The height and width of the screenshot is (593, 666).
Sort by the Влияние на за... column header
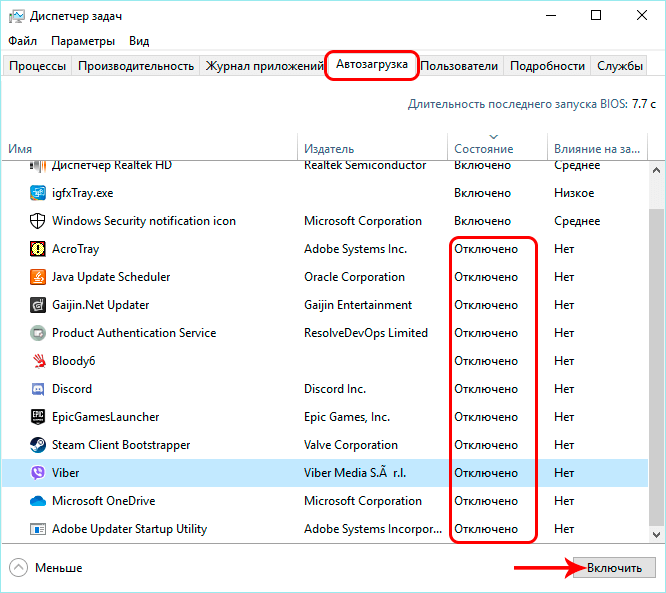(597, 148)
